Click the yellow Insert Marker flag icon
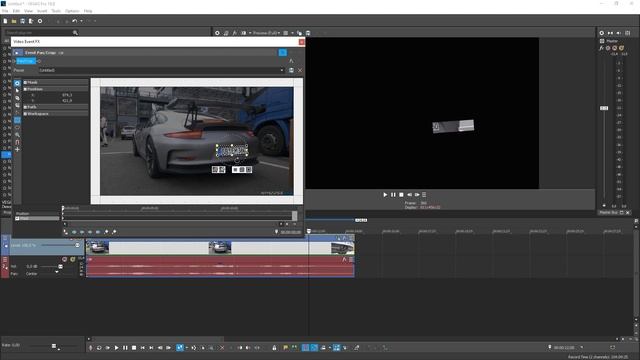Screen dimensions: 640x360 pyautogui.click(x=286, y=348)
